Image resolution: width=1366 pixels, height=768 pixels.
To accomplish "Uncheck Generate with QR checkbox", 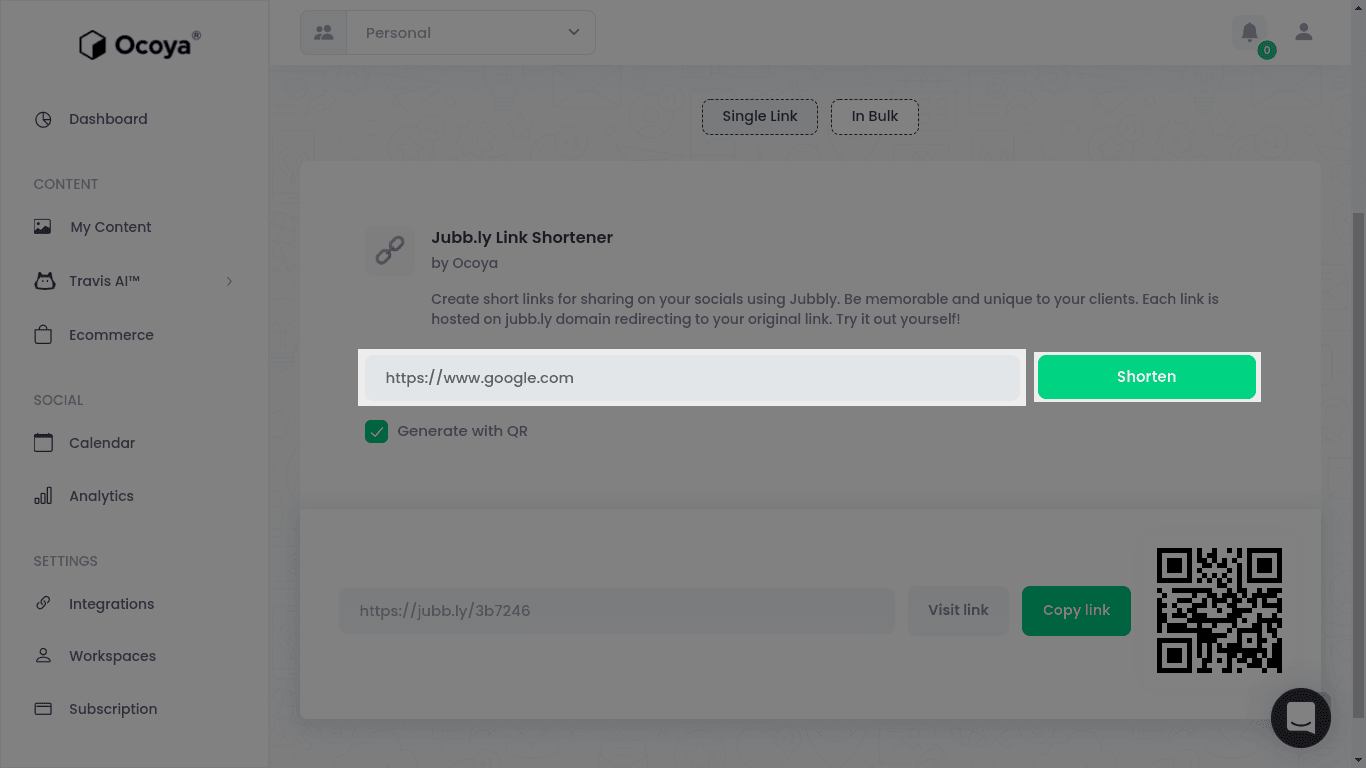I will click(x=377, y=431).
